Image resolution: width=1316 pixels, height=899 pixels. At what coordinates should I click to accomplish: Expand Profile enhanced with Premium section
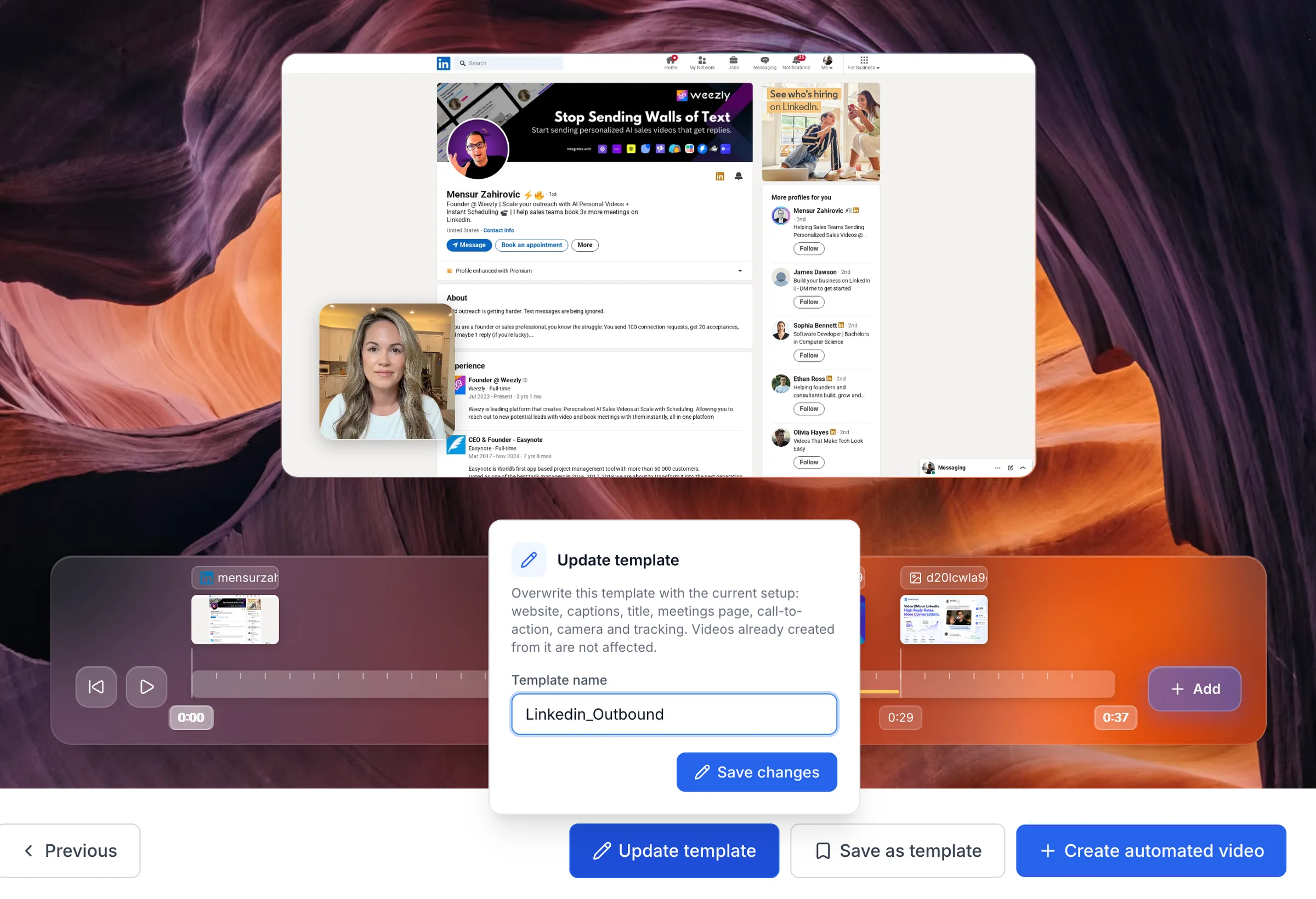[x=594, y=271]
